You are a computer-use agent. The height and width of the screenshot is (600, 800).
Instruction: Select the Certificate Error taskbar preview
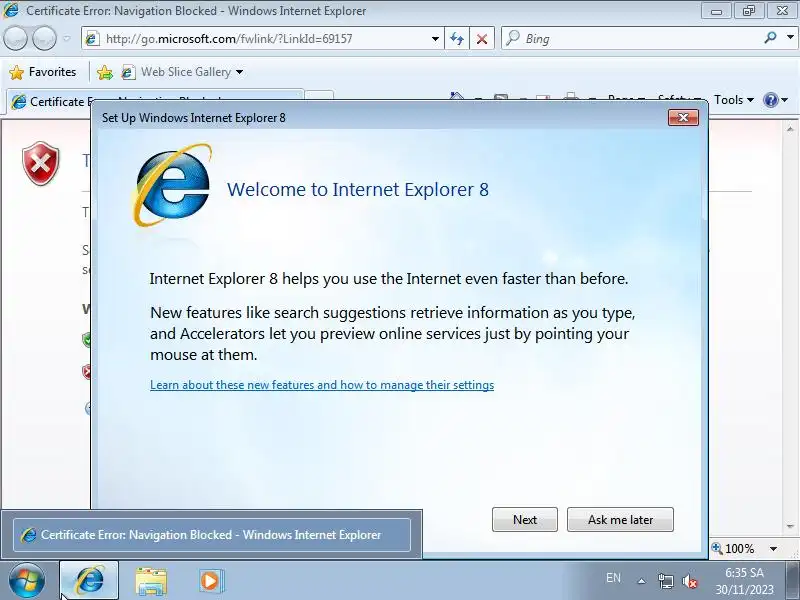[212, 535]
